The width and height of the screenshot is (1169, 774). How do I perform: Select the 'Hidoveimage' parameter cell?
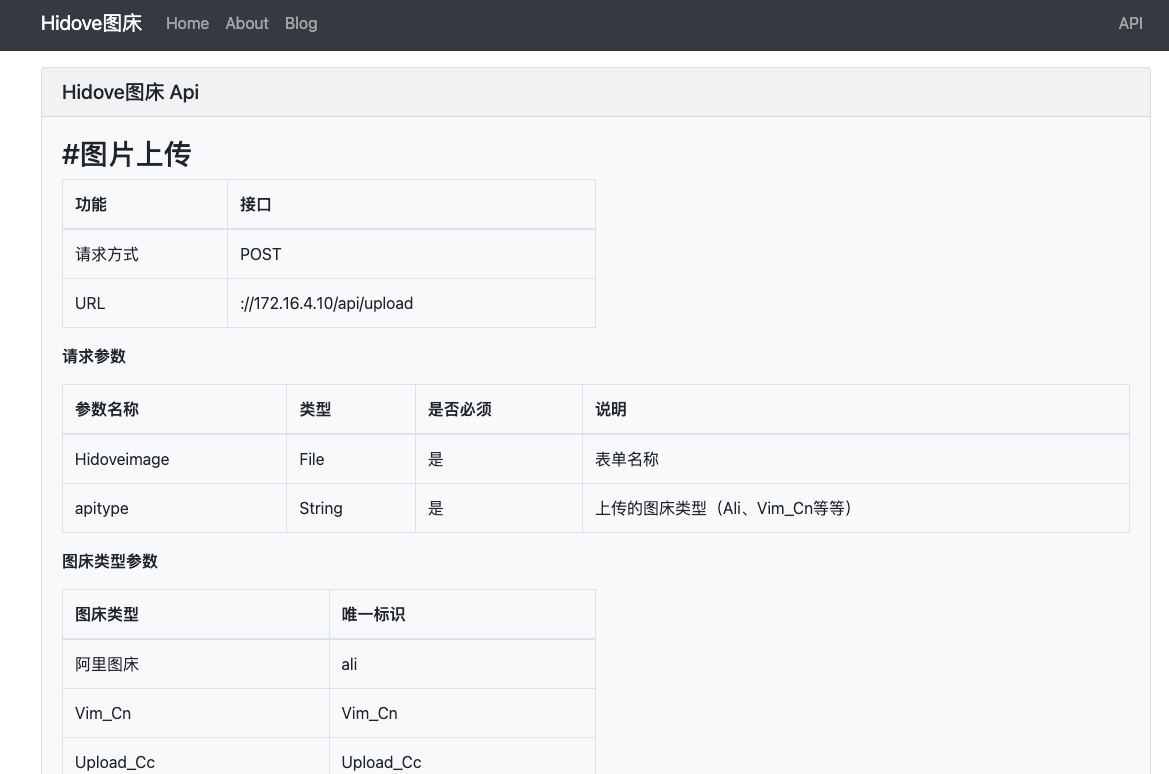[x=174, y=459]
